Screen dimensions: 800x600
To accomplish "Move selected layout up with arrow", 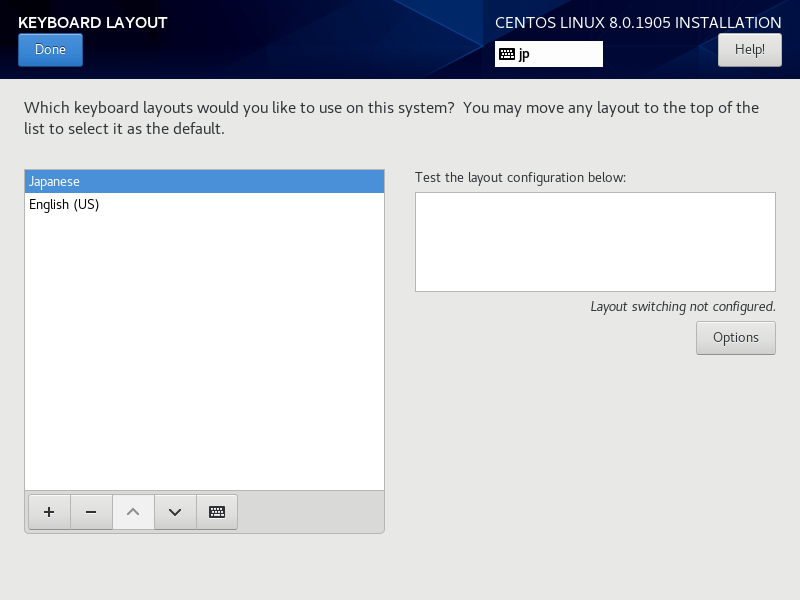I will point(133,512).
